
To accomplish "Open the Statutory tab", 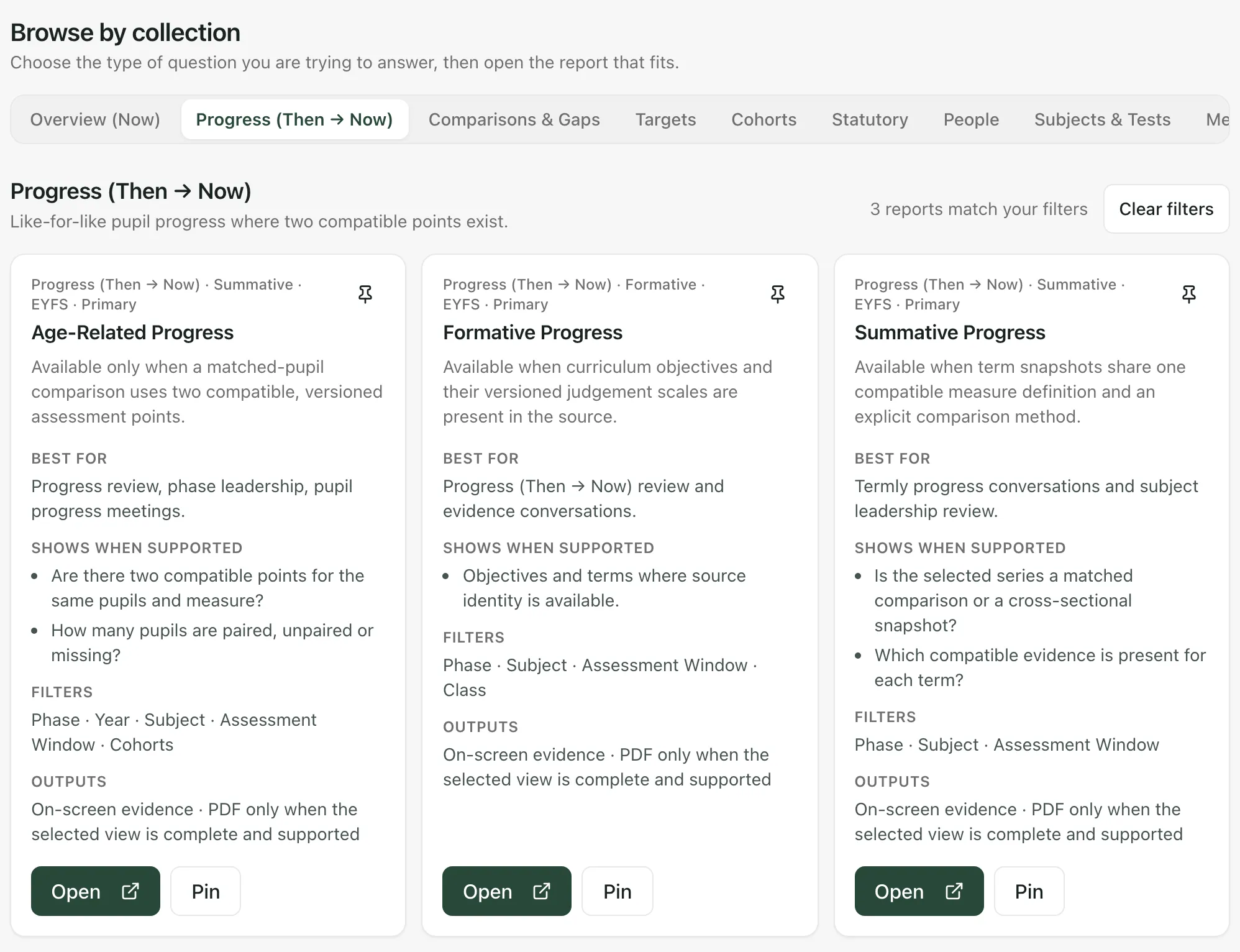I will pyautogui.click(x=870, y=119).
